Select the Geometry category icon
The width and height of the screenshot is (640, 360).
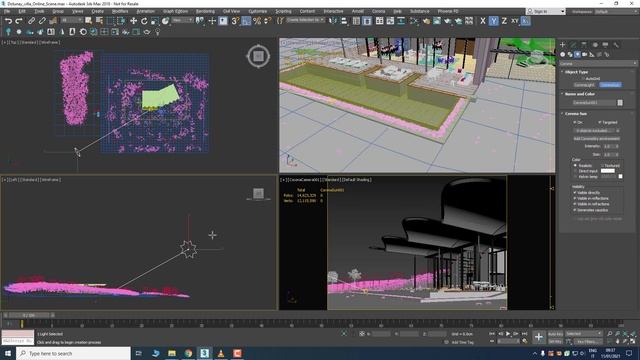(562, 54)
